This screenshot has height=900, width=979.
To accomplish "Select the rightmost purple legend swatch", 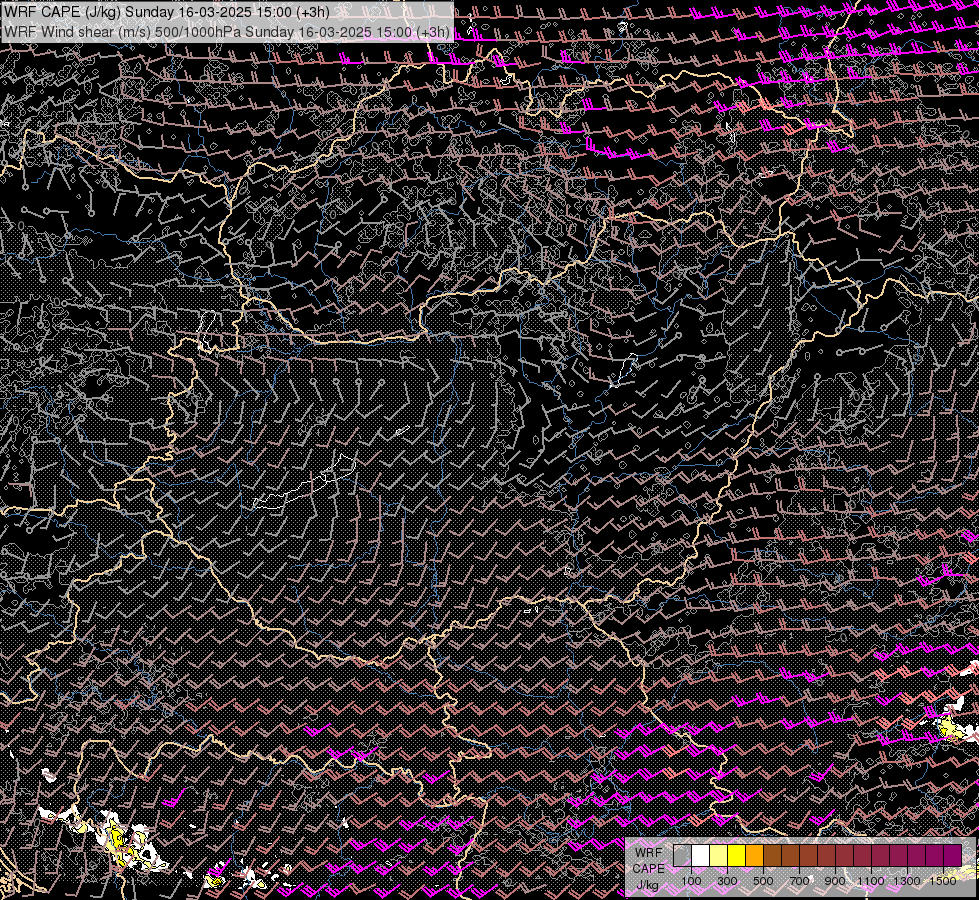I will coord(953,855).
